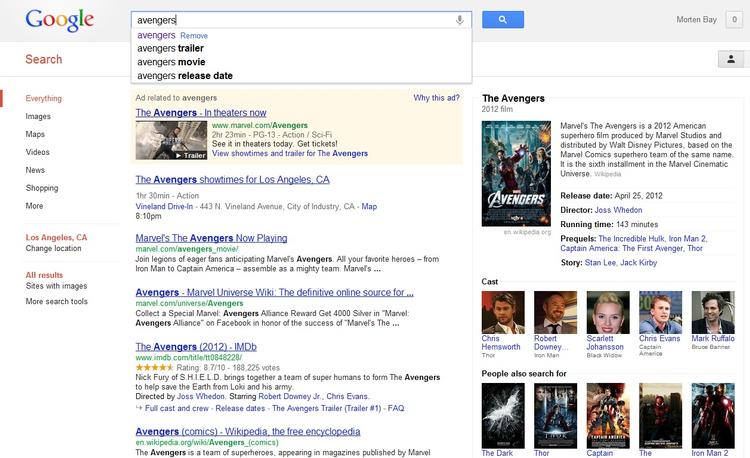The image size is (750, 458).
Task: Switch to Images results
Action: tap(38, 116)
